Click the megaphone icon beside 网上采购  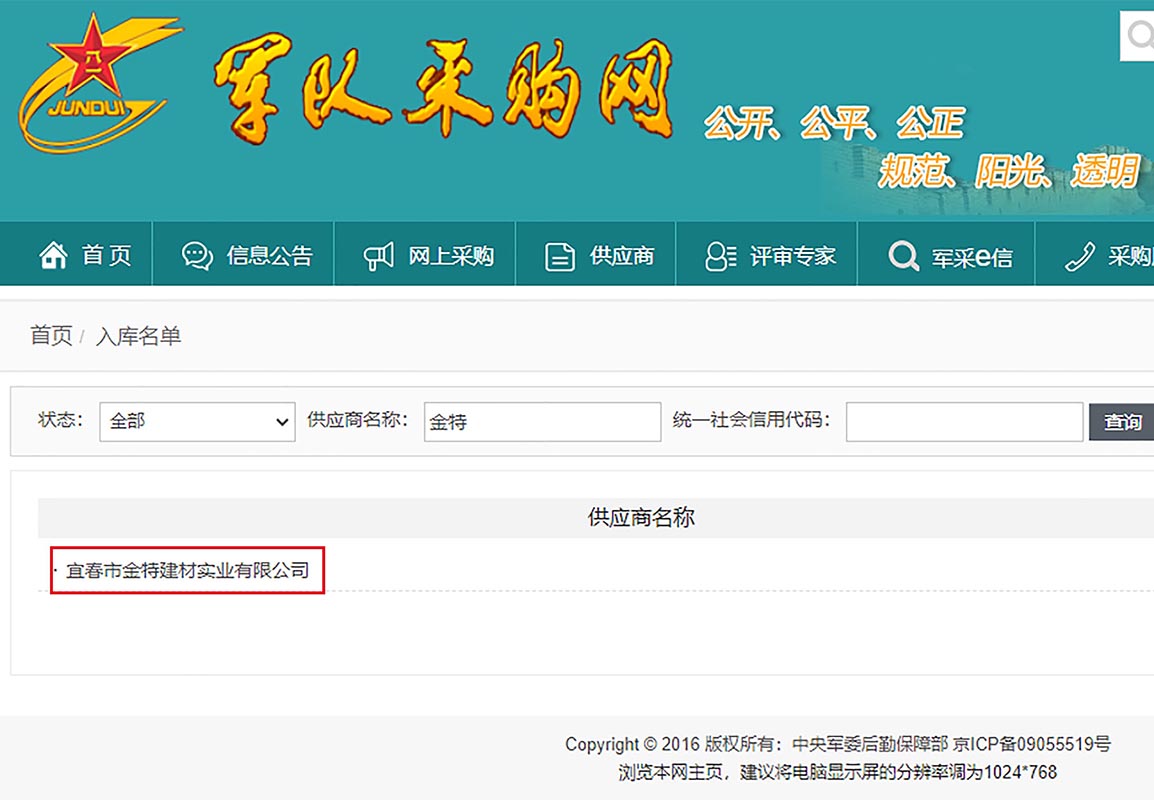click(x=378, y=256)
